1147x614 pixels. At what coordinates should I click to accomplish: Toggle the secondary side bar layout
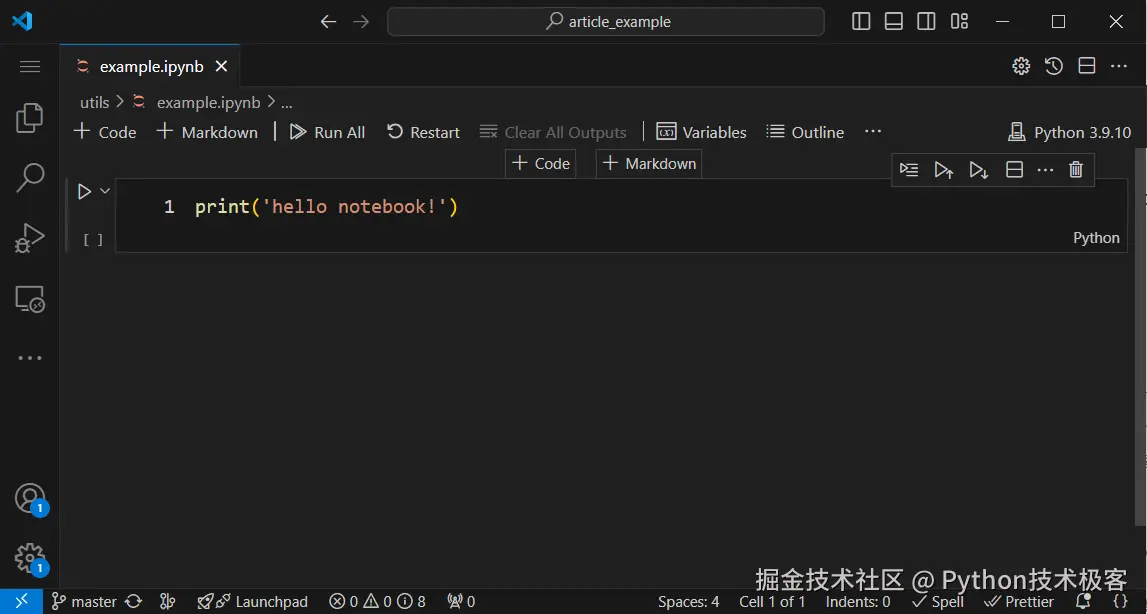[x=927, y=21]
